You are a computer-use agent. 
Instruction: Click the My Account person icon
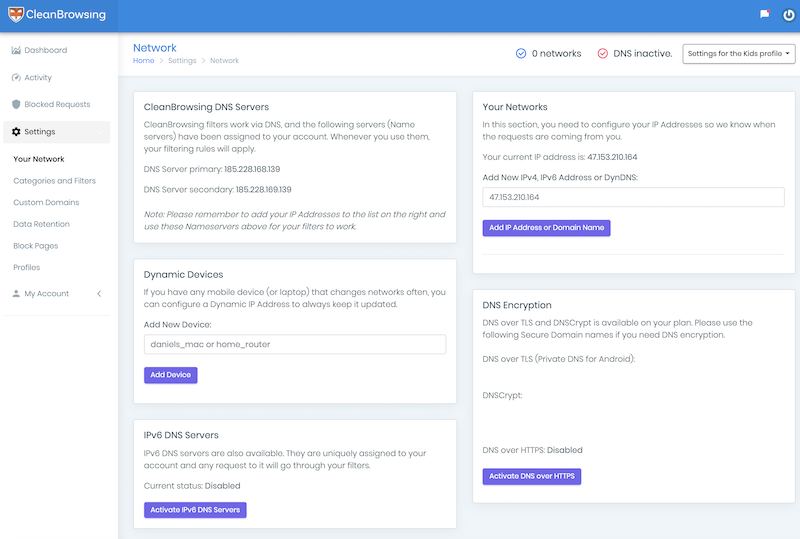tap(16, 293)
